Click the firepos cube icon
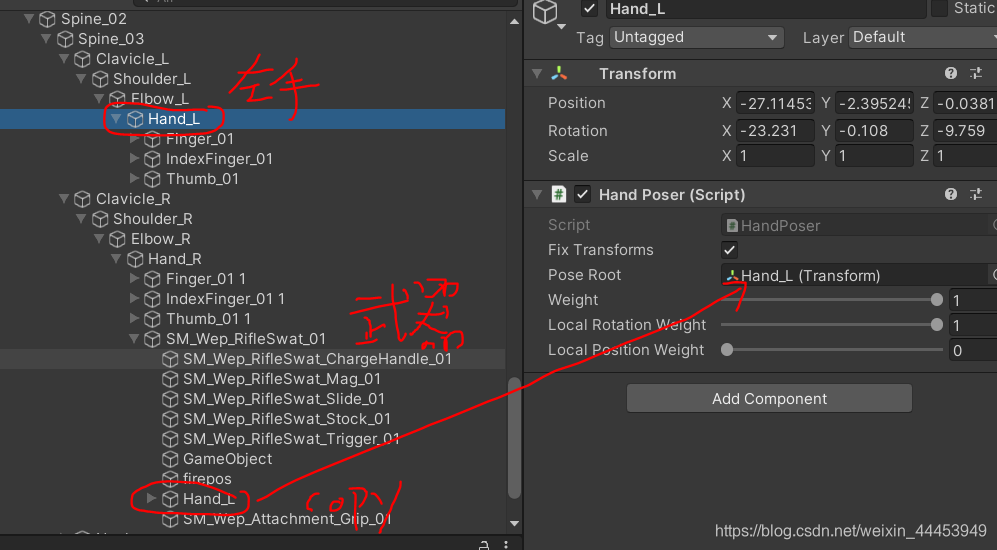Image resolution: width=997 pixels, height=550 pixels. click(170, 479)
